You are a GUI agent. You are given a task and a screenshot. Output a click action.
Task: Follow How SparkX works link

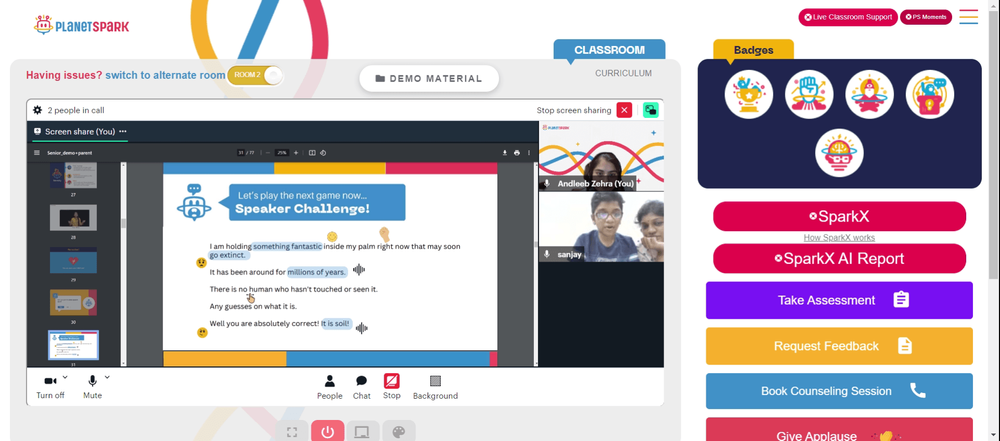839,237
